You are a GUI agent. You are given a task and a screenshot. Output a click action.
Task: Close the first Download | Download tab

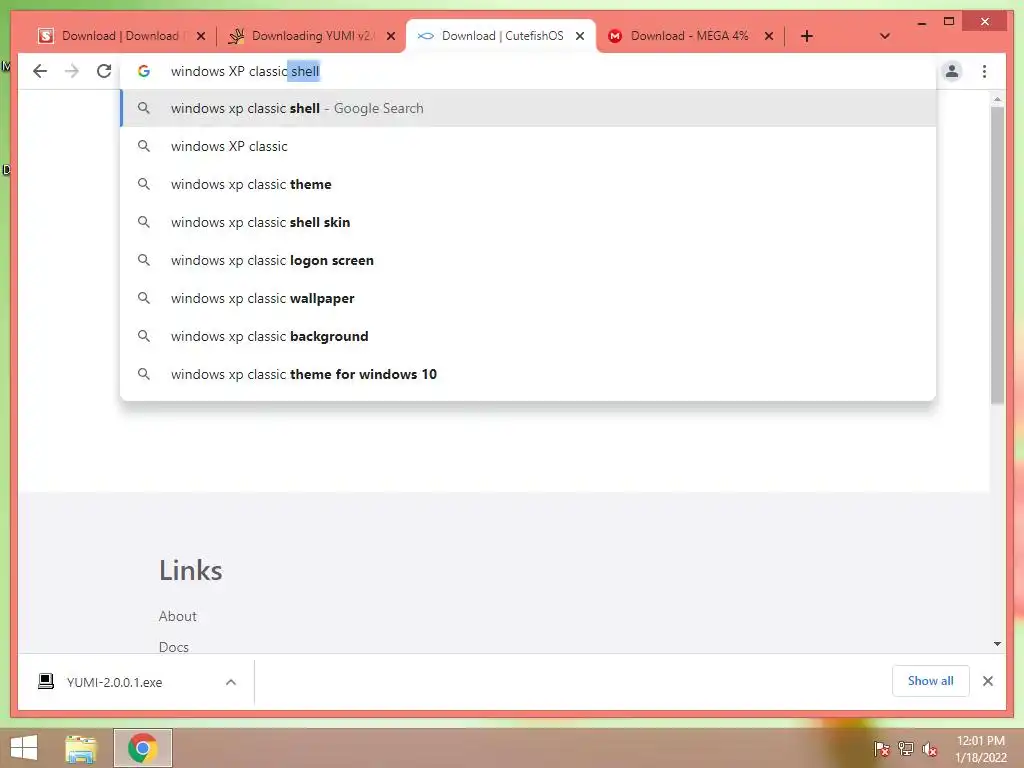tap(201, 36)
